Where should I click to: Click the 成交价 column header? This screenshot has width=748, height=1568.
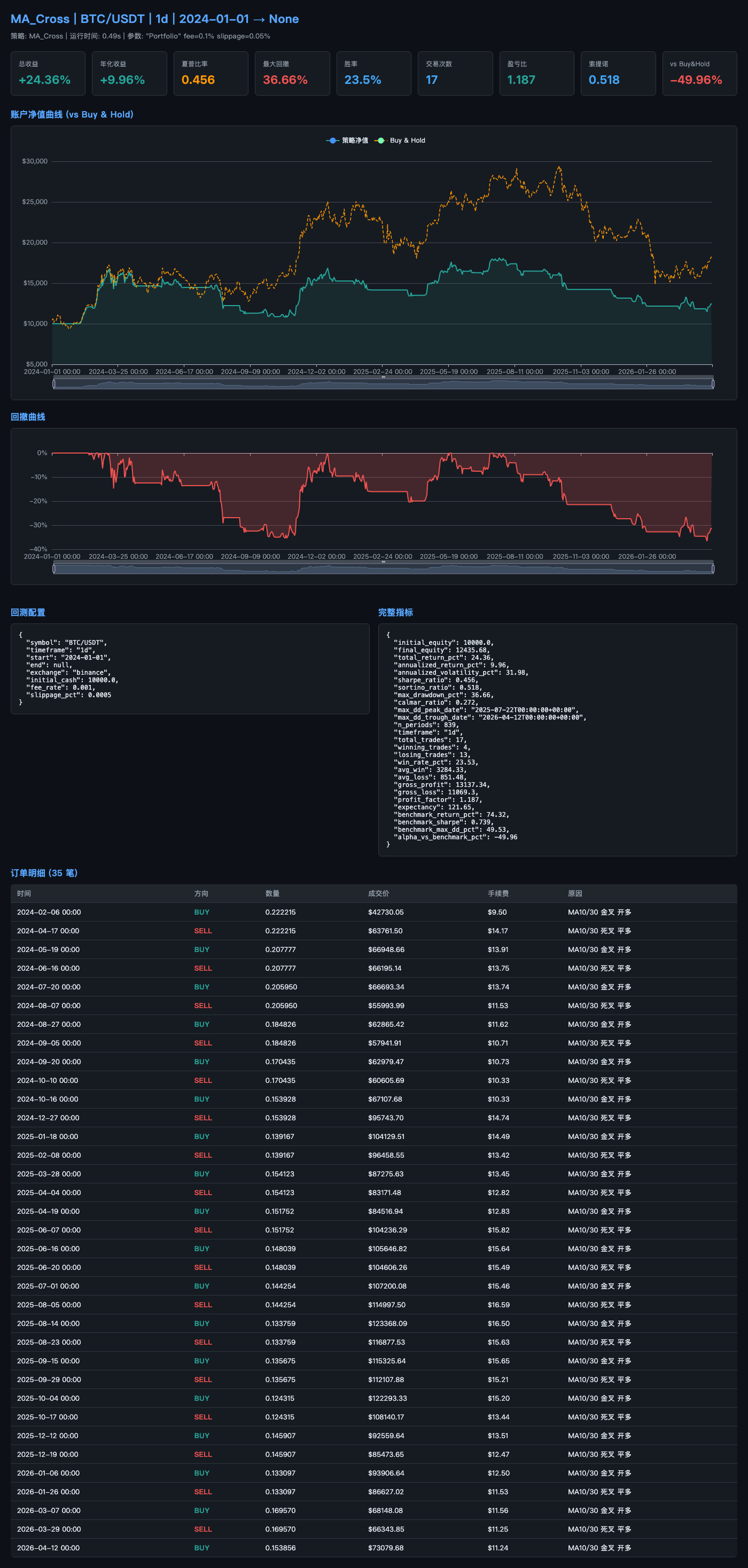379,894
